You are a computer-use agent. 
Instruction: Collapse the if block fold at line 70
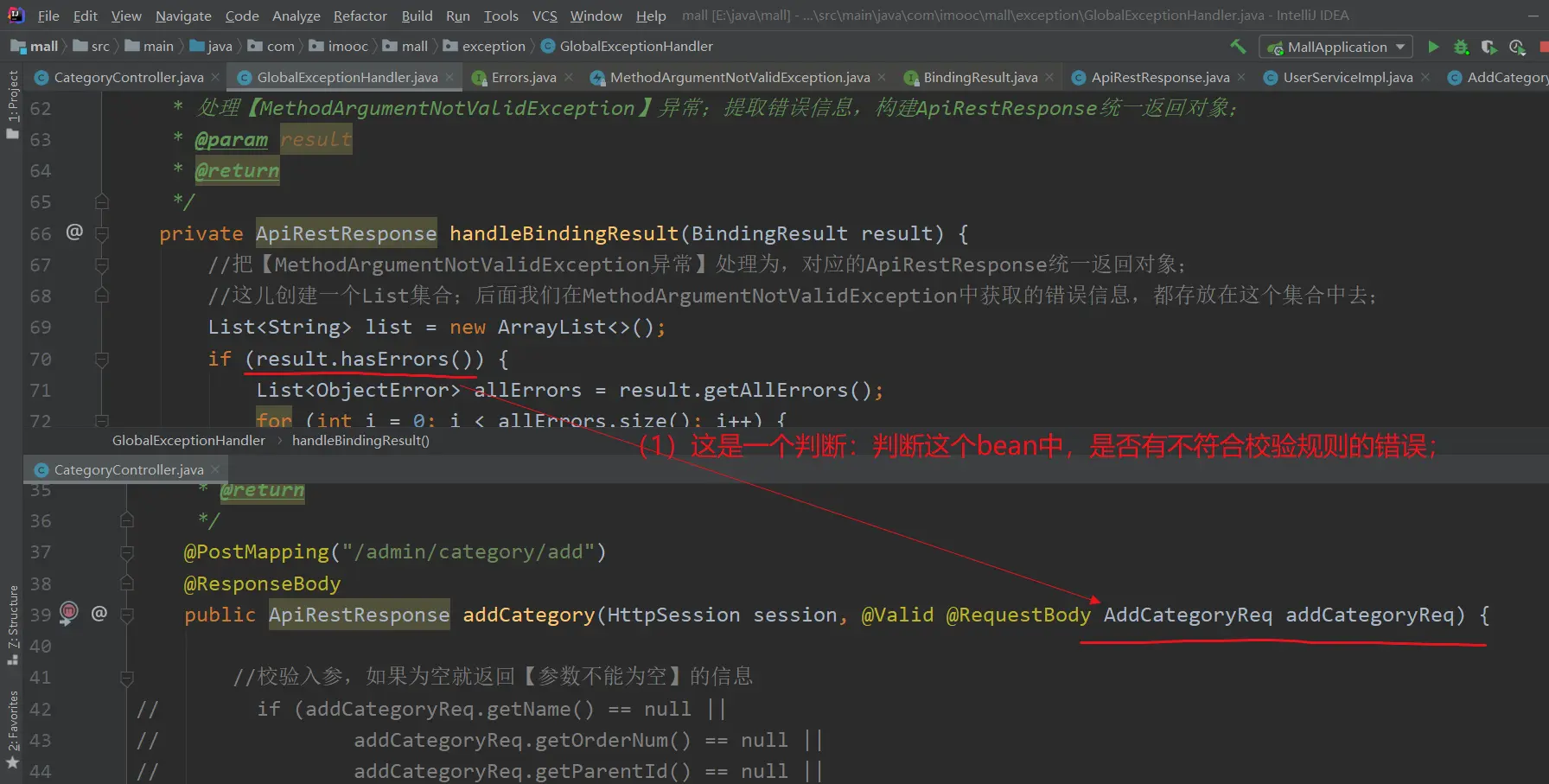102,359
